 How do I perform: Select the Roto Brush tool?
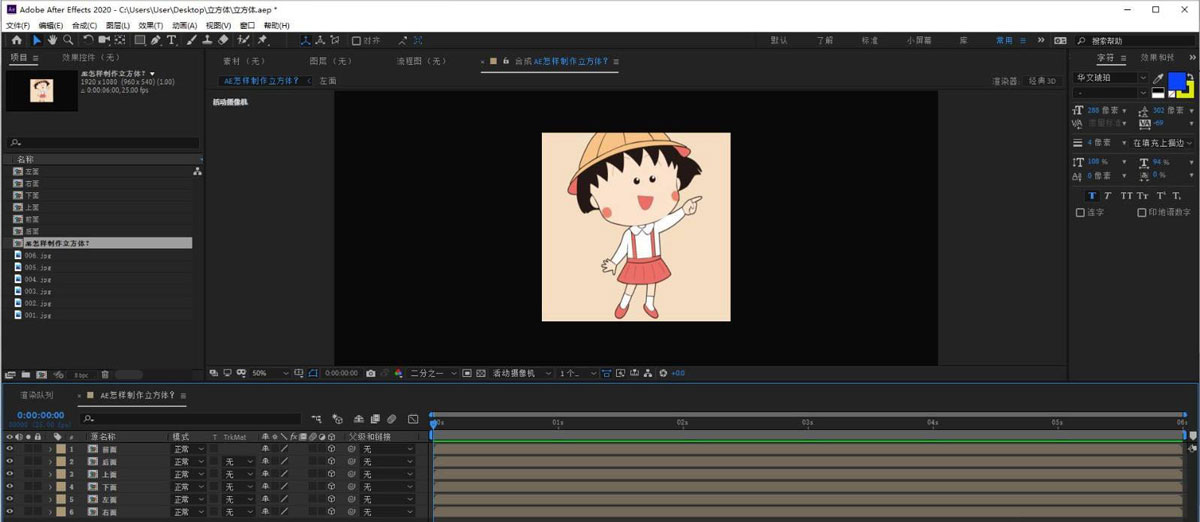pyautogui.click(x=244, y=41)
